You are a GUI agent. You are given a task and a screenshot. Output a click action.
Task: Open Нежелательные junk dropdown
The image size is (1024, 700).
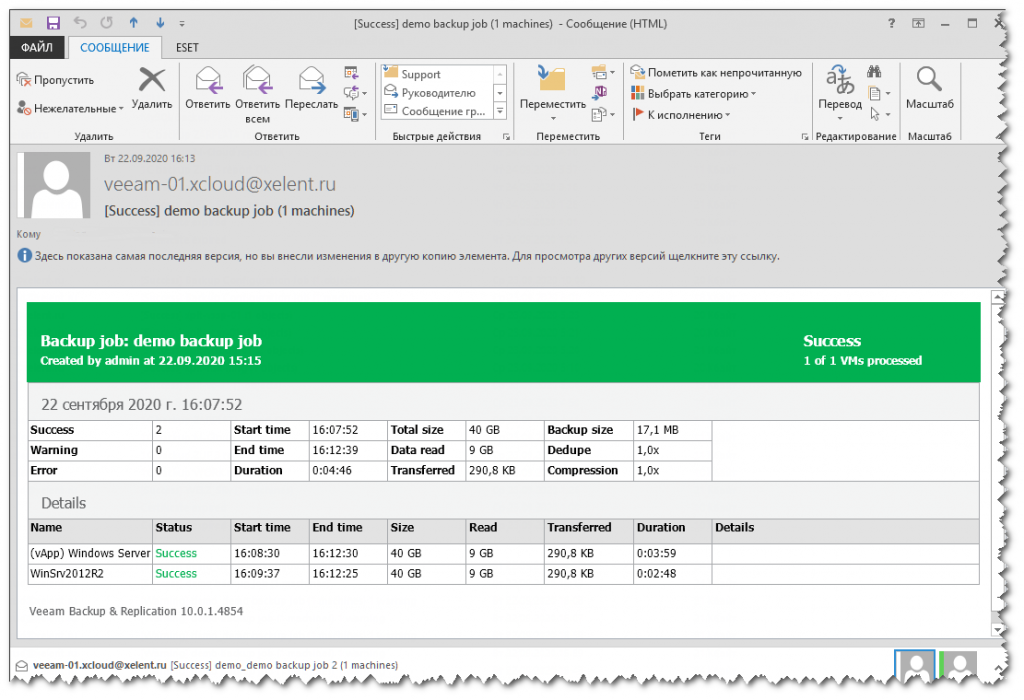click(x=70, y=108)
